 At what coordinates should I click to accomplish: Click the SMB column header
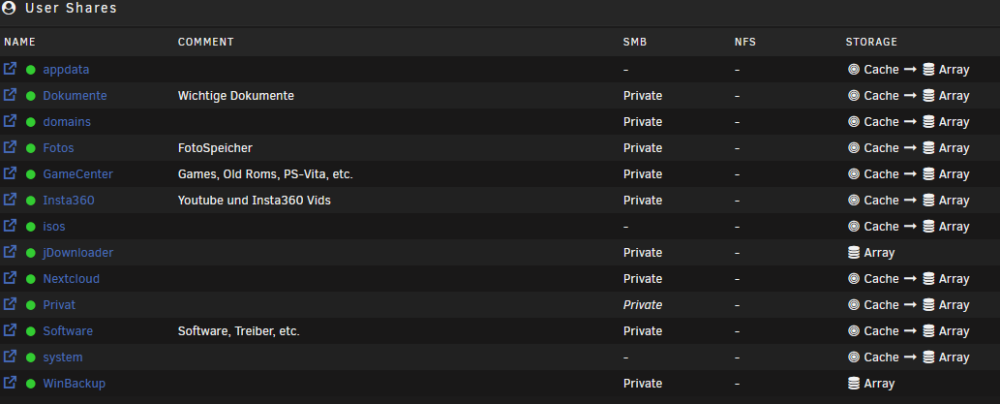click(635, 42)
